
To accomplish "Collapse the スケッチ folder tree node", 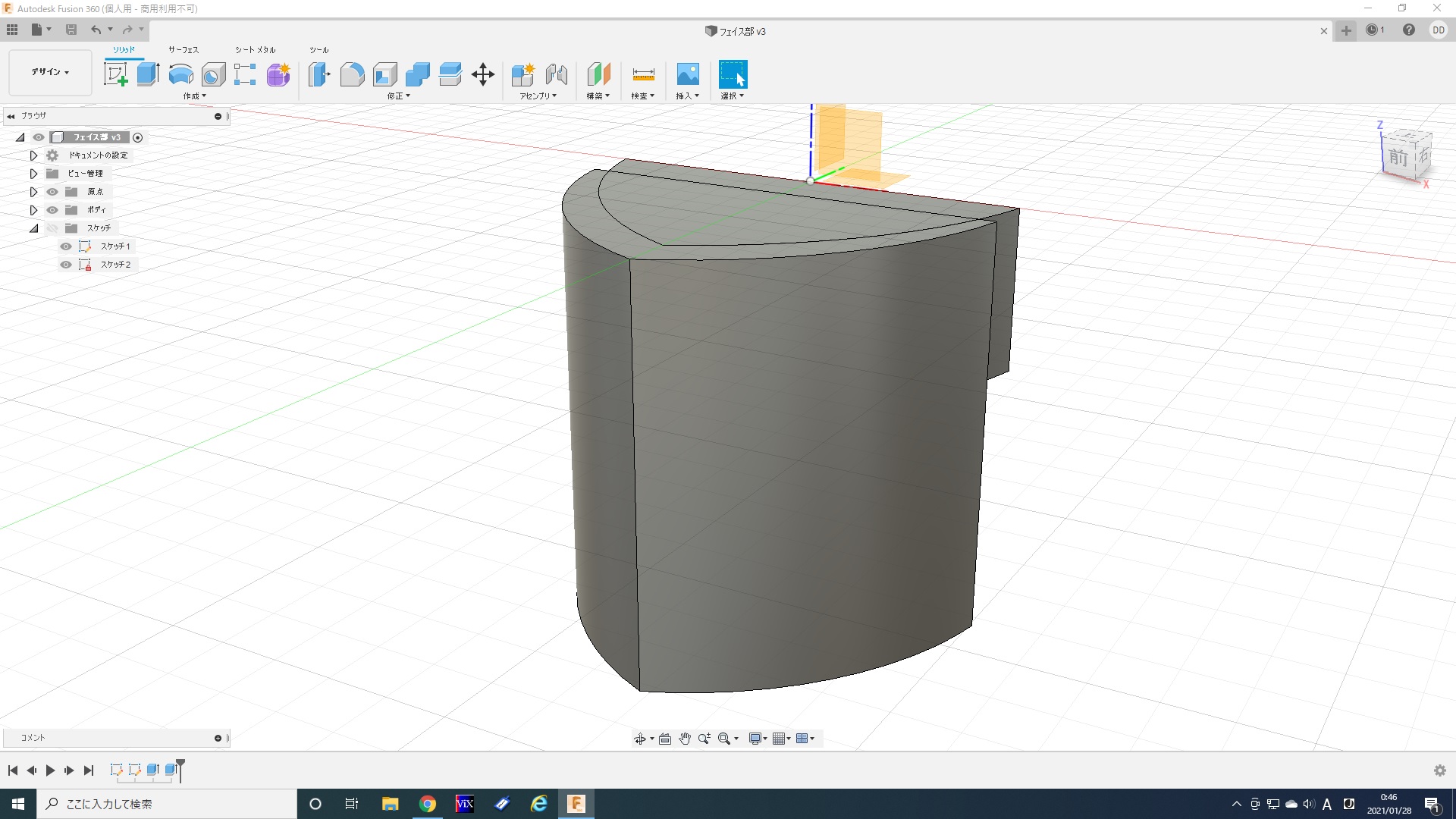I will [33, 228].
